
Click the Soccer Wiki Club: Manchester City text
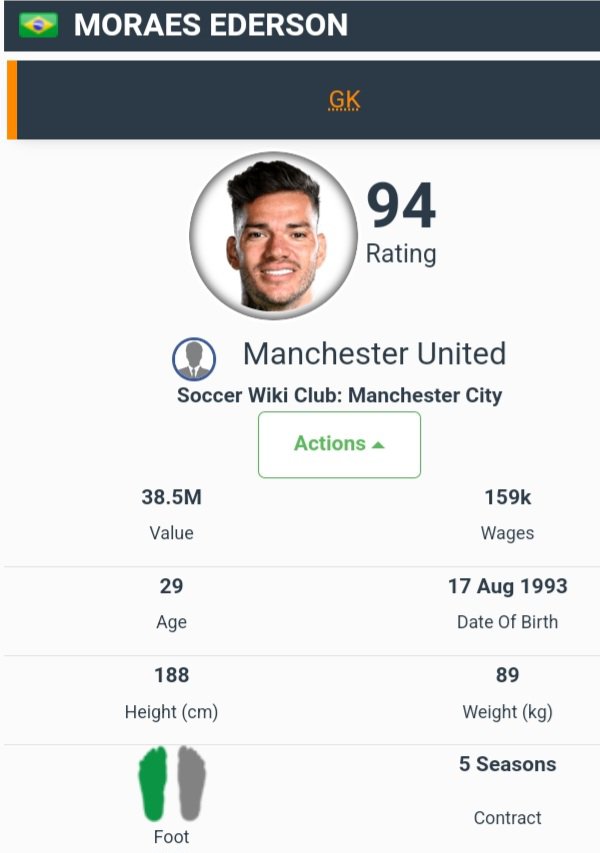(339, 395)
